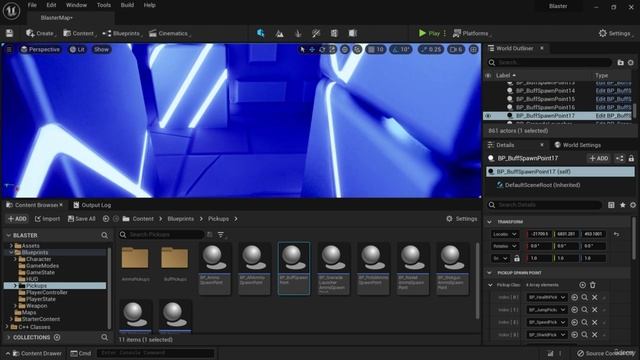Lock the Details panel with the padlock icon

tap(631, 158)
